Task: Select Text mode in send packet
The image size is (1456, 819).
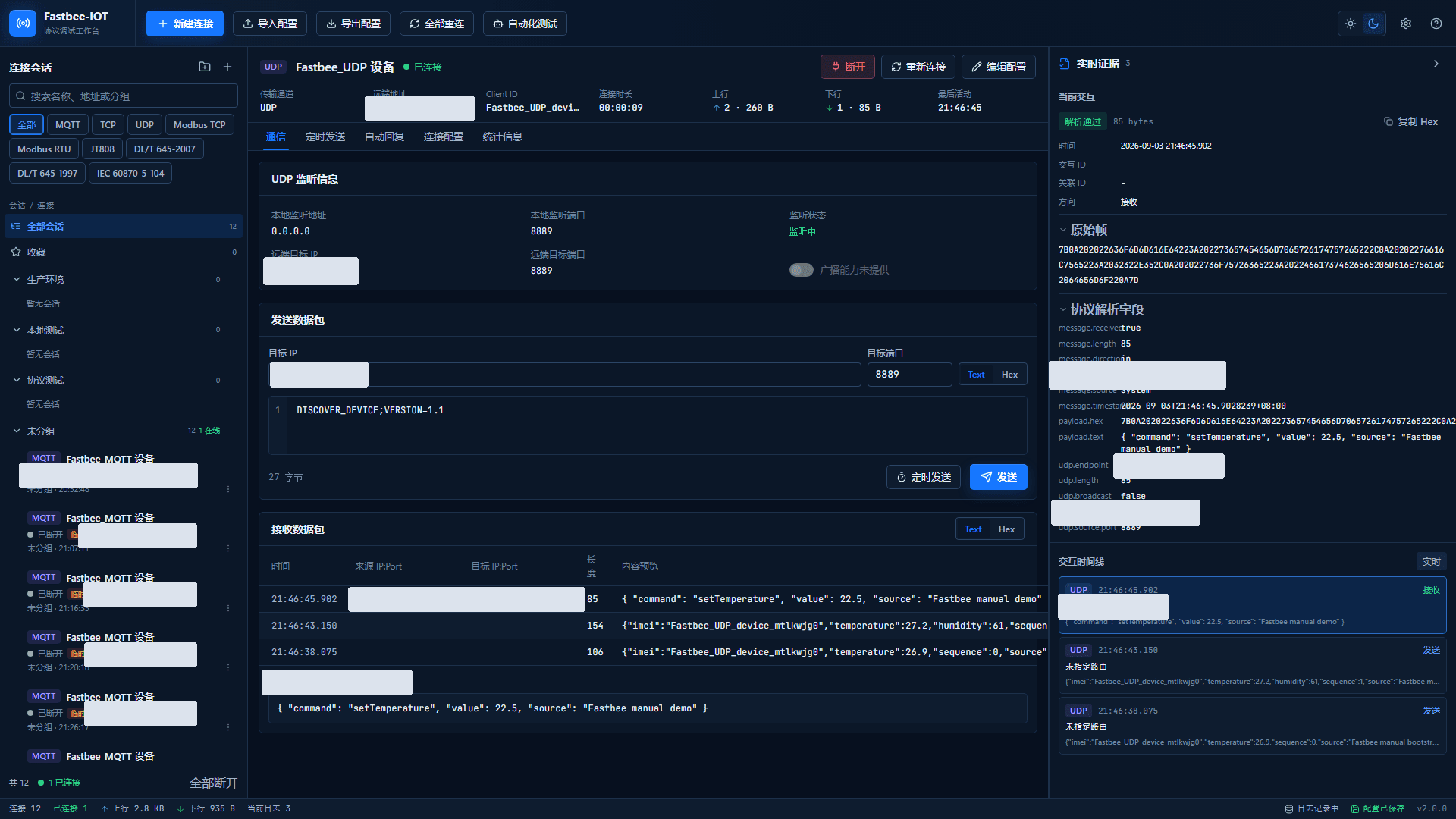Action: coord(976,375)
